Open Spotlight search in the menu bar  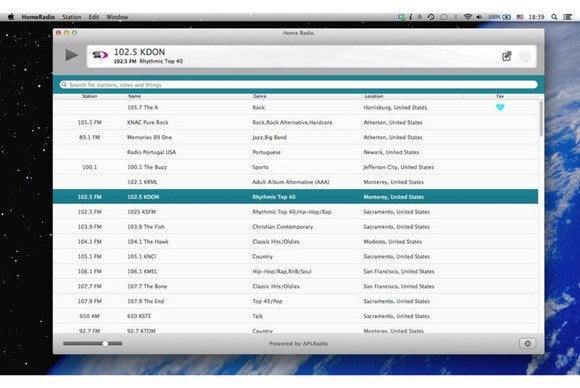click(554, 17)
